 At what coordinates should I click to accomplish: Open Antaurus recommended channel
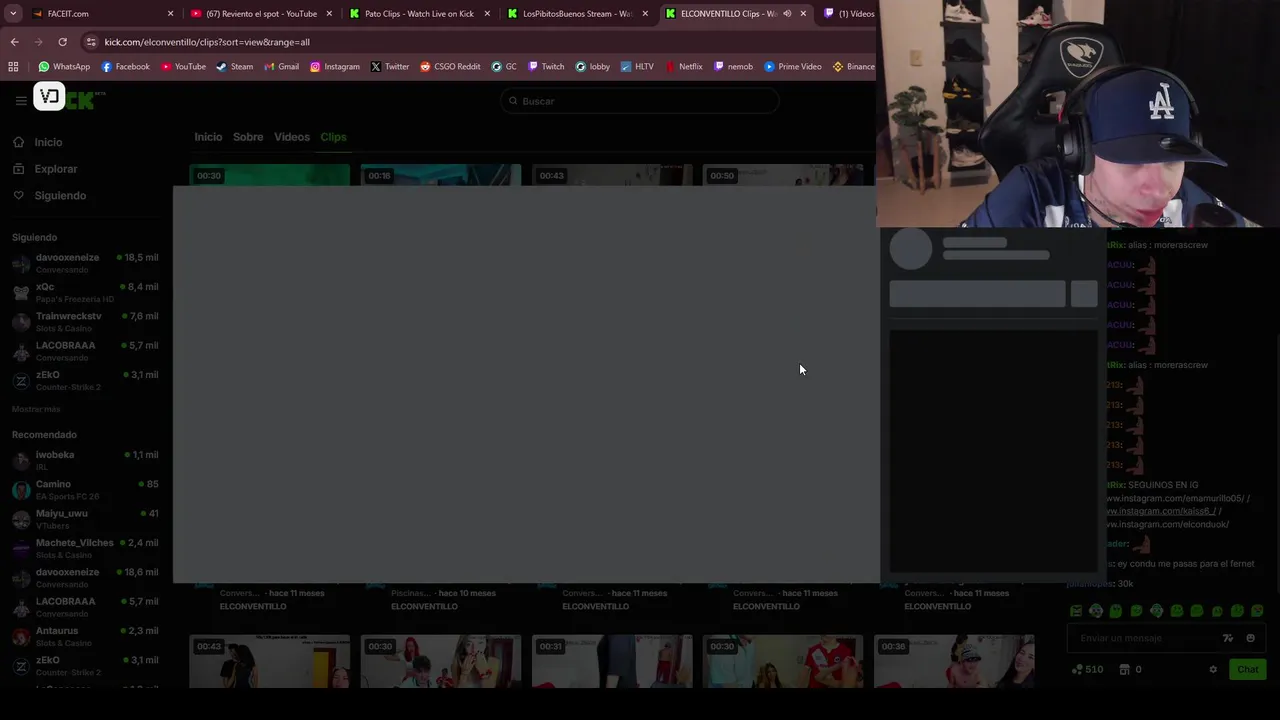(x=86, y=636)
